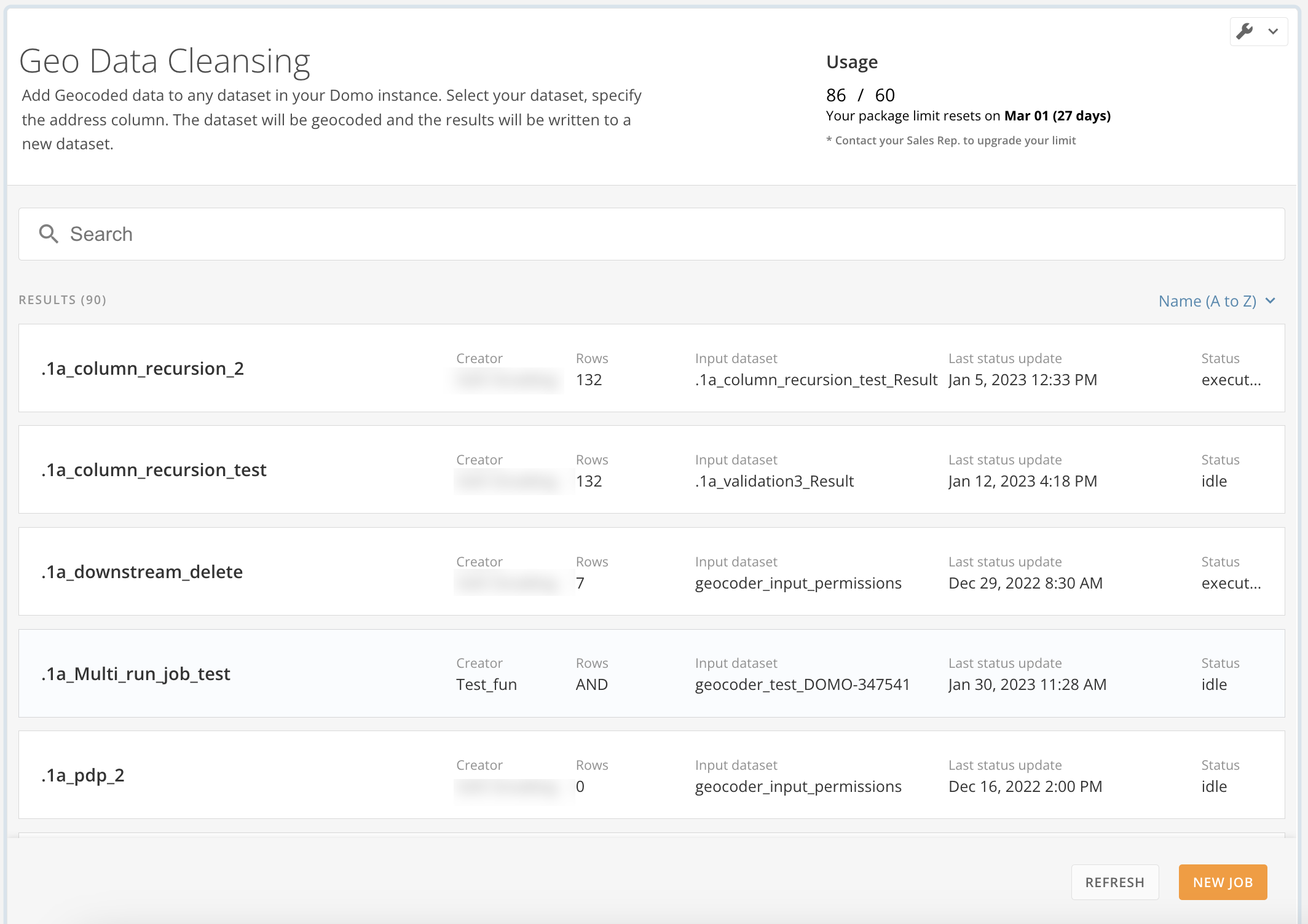Click creator Test_fun on .1a_Multi_run_job_test
This screenshot has height=924, width=1308.
tap(486, 684)
